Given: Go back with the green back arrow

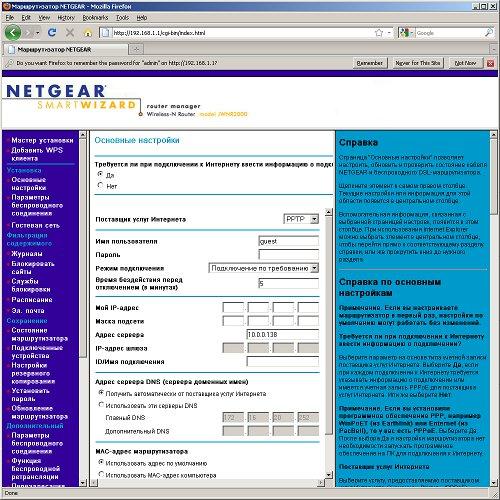Looking at the screenshot, I should pos(13,33).
